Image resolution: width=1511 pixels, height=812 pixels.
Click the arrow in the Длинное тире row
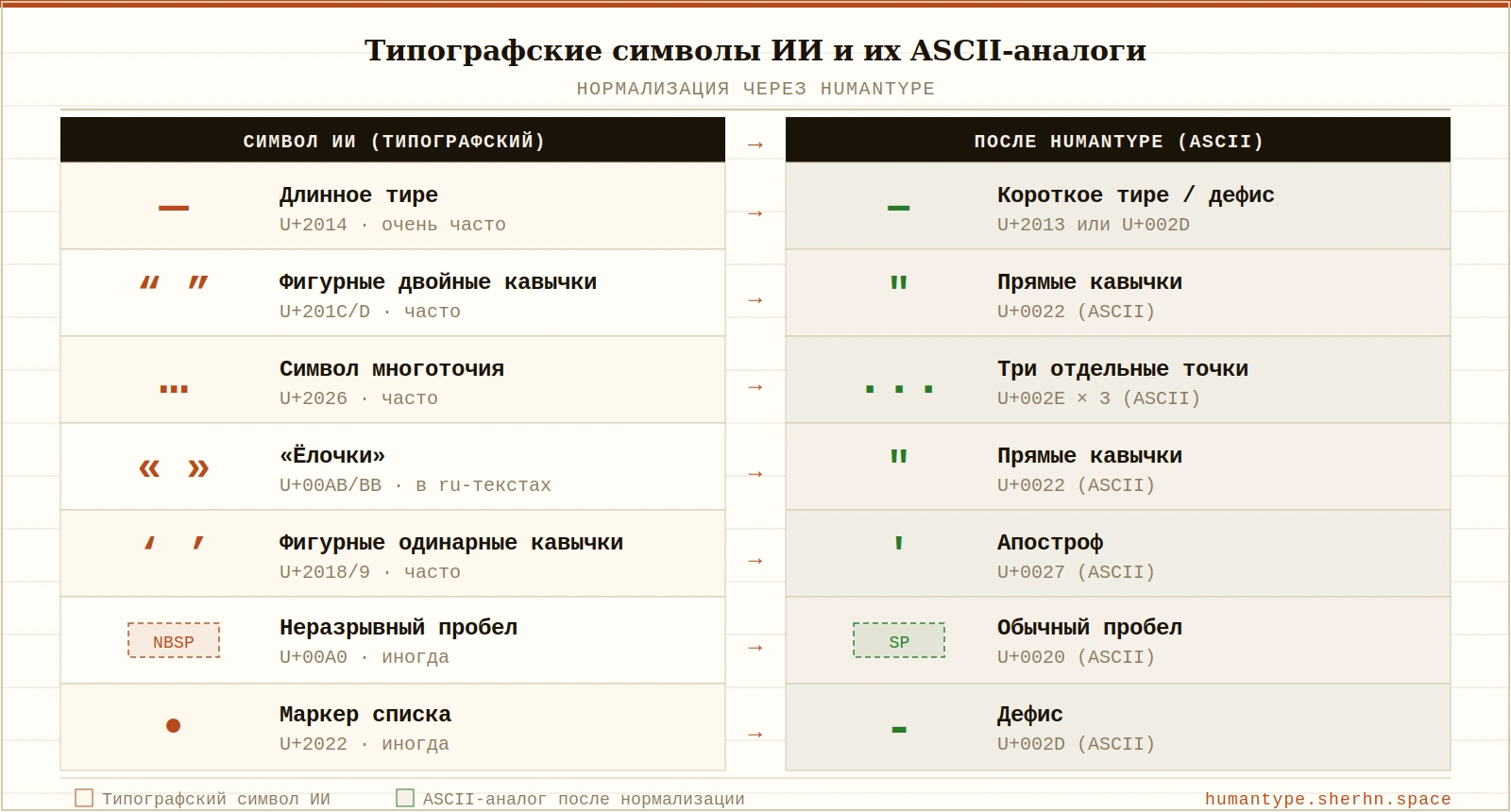pos(755,213)
